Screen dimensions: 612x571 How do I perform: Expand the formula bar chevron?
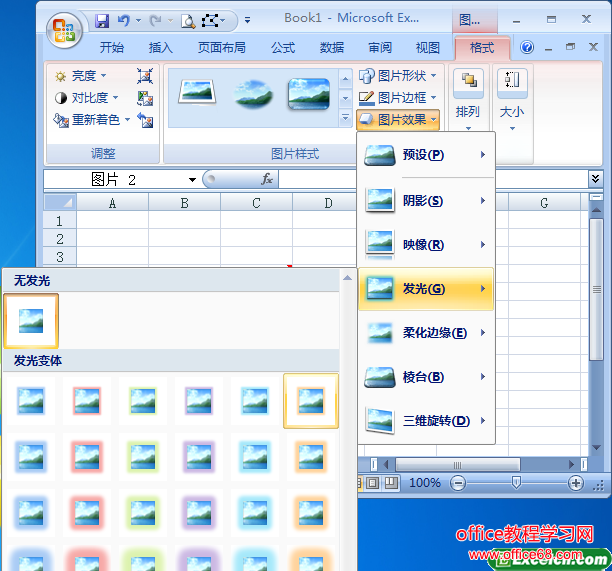596,179
